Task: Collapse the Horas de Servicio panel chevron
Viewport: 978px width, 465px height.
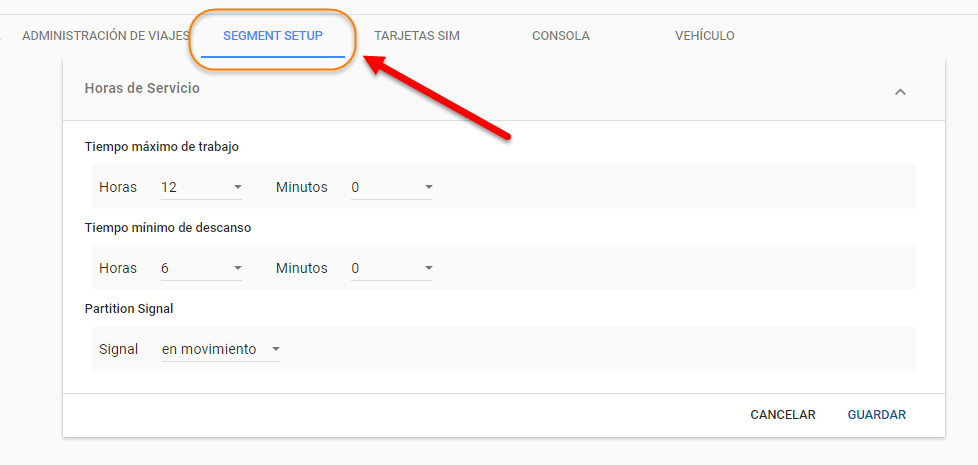Action: coord(899,92)
